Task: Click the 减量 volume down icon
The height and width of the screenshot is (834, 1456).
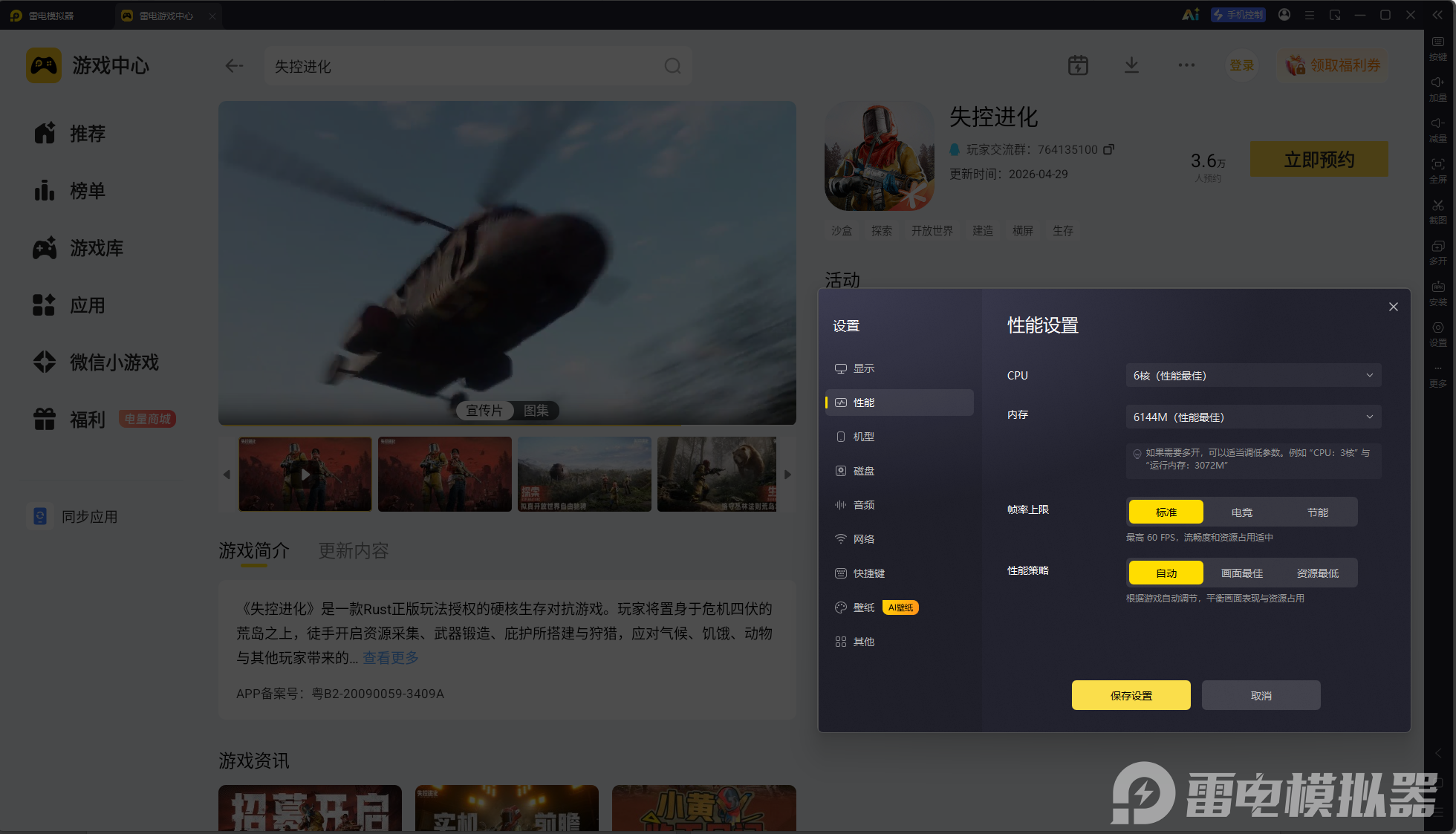Action: [x=1438, y=129]
